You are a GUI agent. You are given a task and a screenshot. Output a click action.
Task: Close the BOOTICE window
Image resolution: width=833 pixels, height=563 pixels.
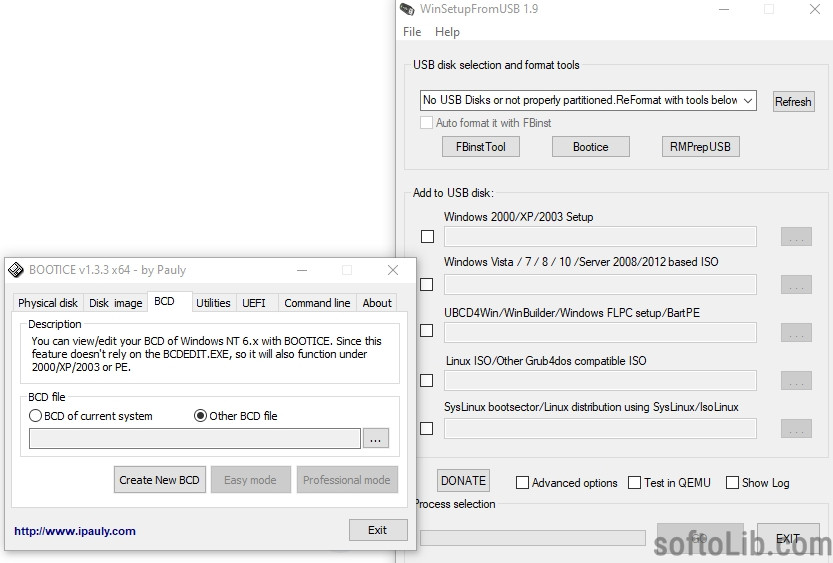point(393,270)
